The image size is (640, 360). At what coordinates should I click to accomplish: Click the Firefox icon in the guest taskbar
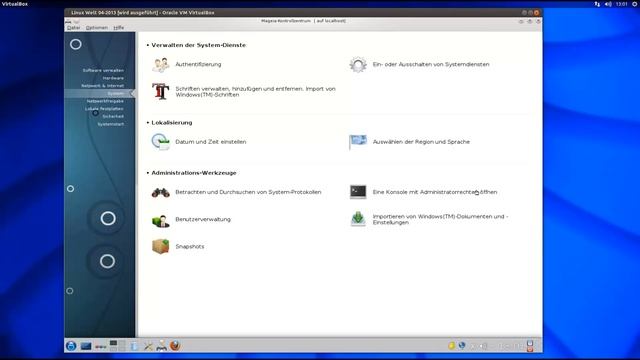point(175,346)
